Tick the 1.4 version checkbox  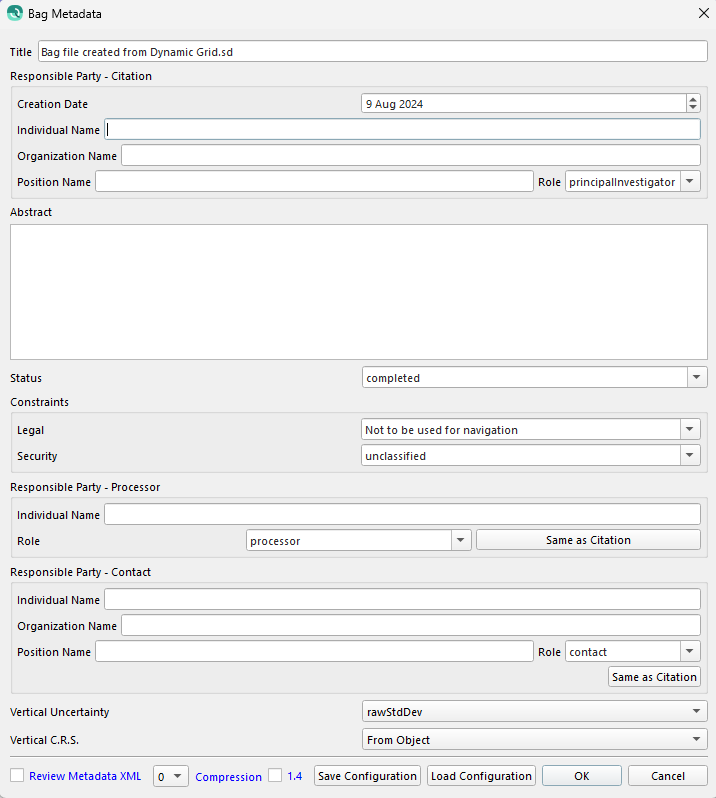(x=275, y=775)
